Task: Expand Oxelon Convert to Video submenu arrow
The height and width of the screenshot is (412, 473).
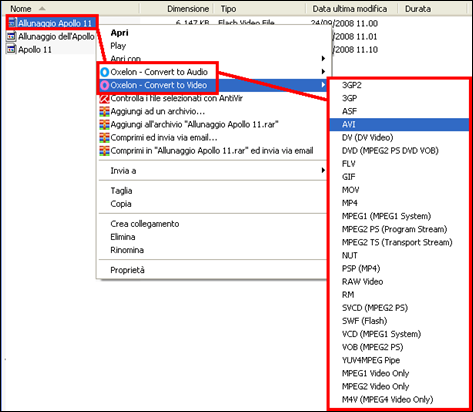Action: pos(323,85)
